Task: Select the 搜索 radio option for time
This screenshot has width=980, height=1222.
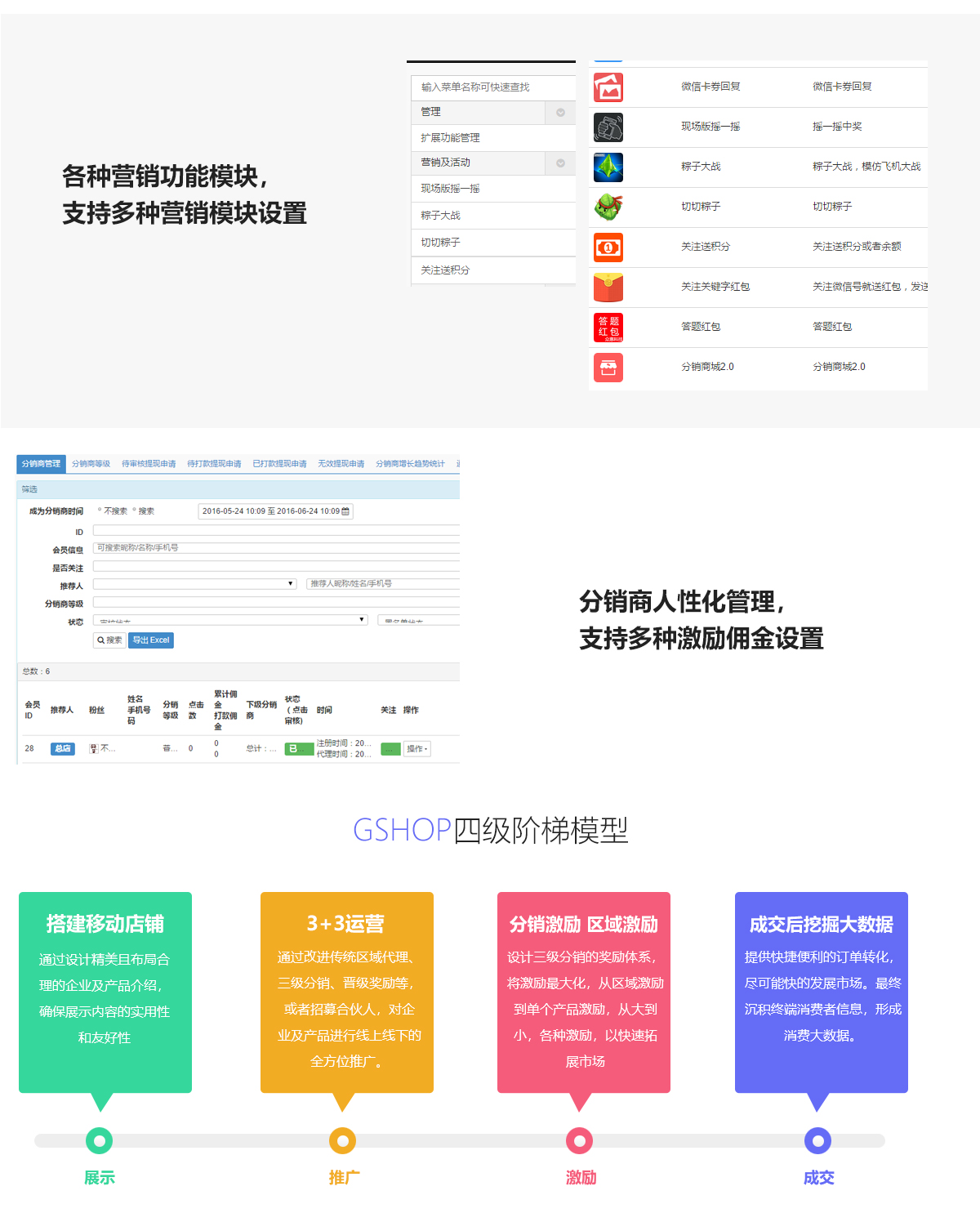Action: point(135,511)
